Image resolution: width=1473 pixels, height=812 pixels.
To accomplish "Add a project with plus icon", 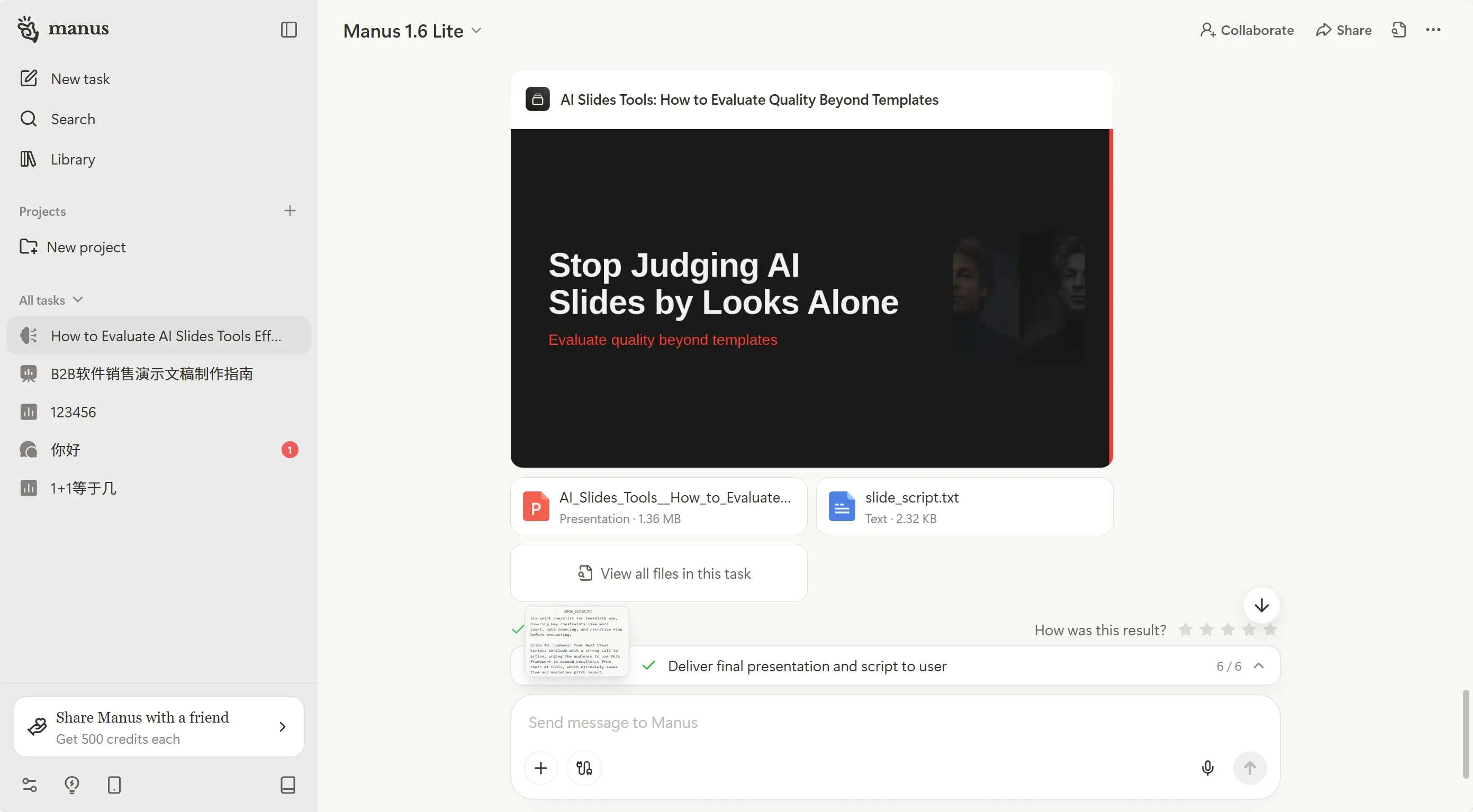I will pyautogui.click(x=290, y=211).
